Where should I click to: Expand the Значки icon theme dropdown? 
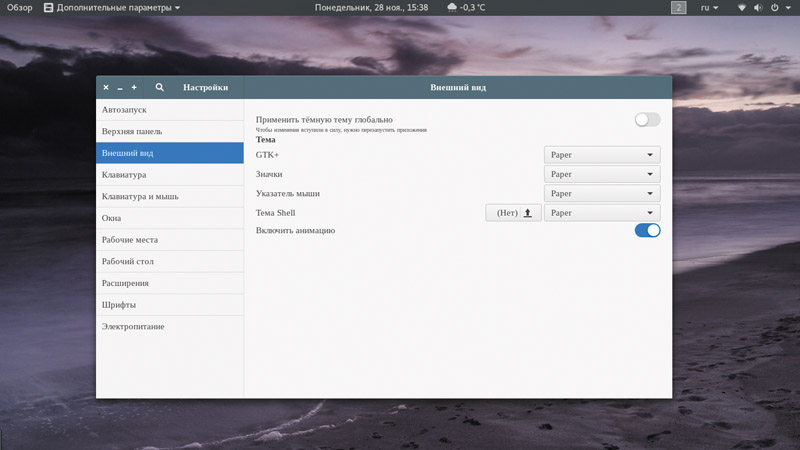[602, 174]
